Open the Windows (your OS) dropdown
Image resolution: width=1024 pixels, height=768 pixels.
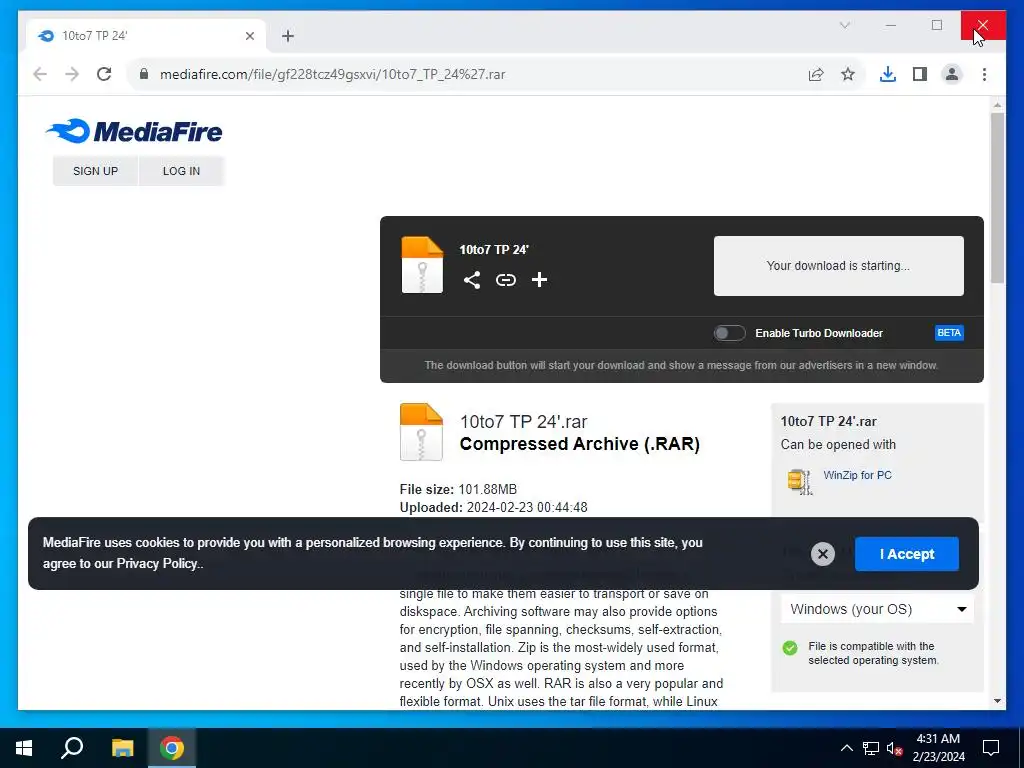(x=877, y=609)
